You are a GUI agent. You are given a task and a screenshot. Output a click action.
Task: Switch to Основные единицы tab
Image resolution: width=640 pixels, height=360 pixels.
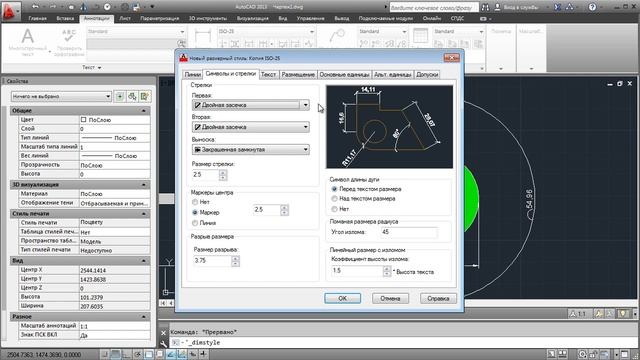click(344, 75)
